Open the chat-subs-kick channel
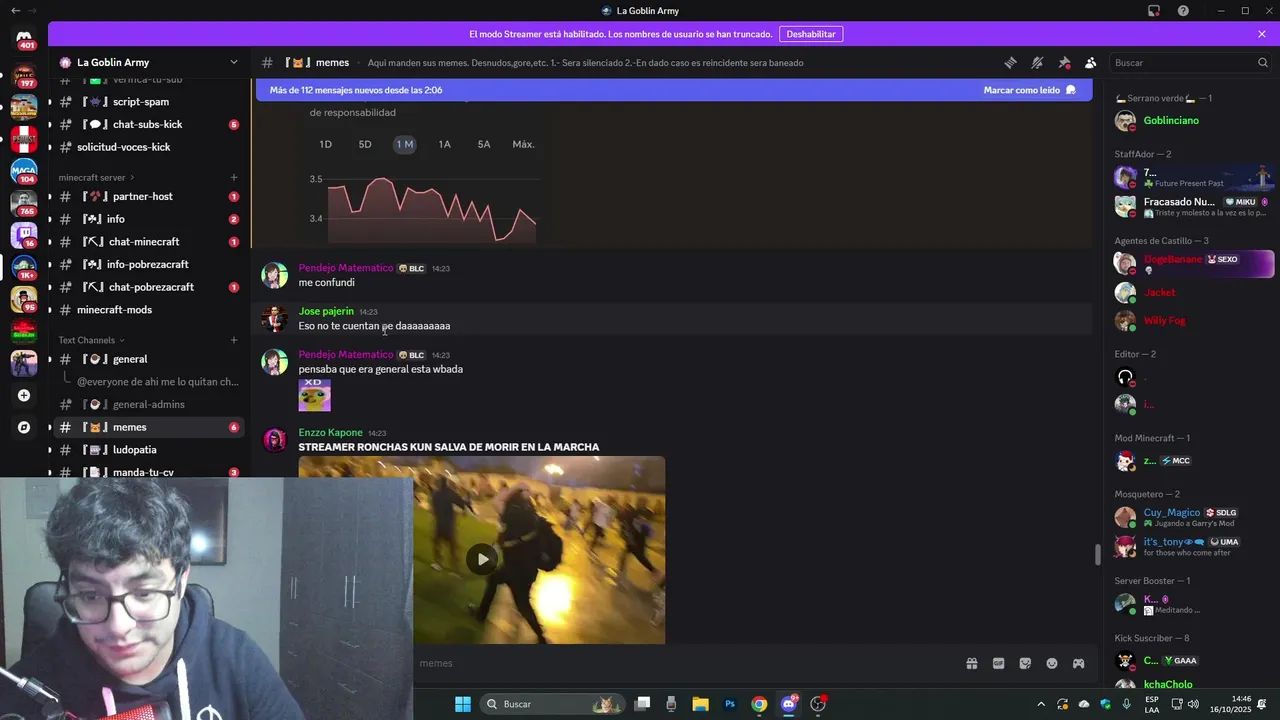Viewport: 1280px width, 720px height. pos(149,125)
